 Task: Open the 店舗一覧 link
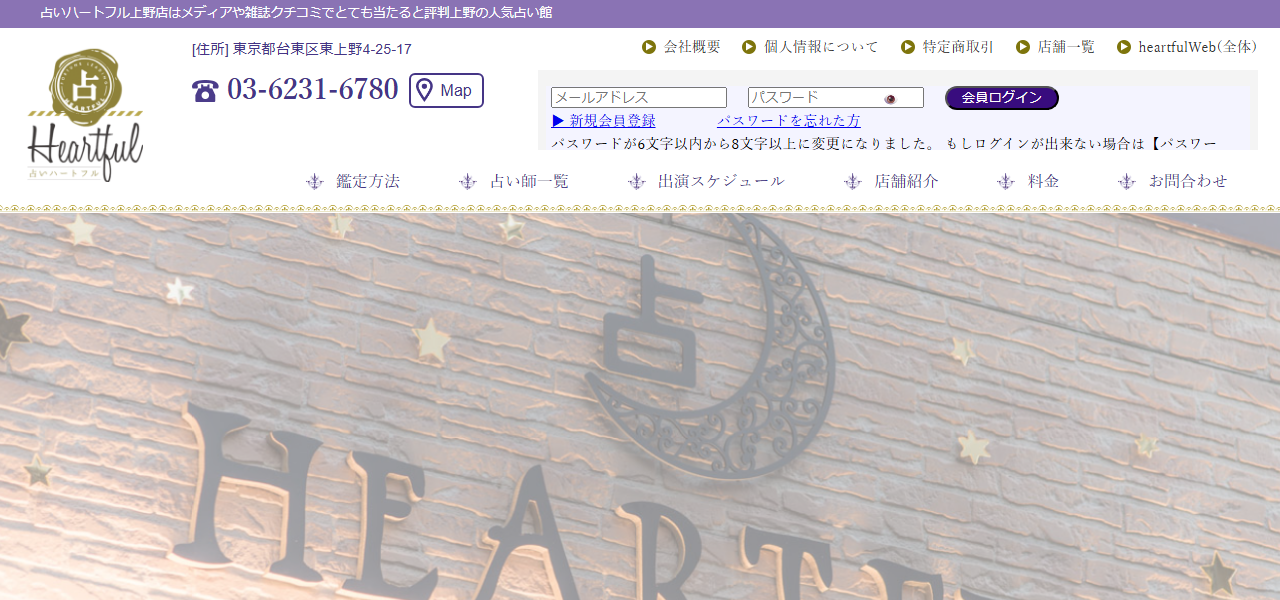click(1066, 47)
